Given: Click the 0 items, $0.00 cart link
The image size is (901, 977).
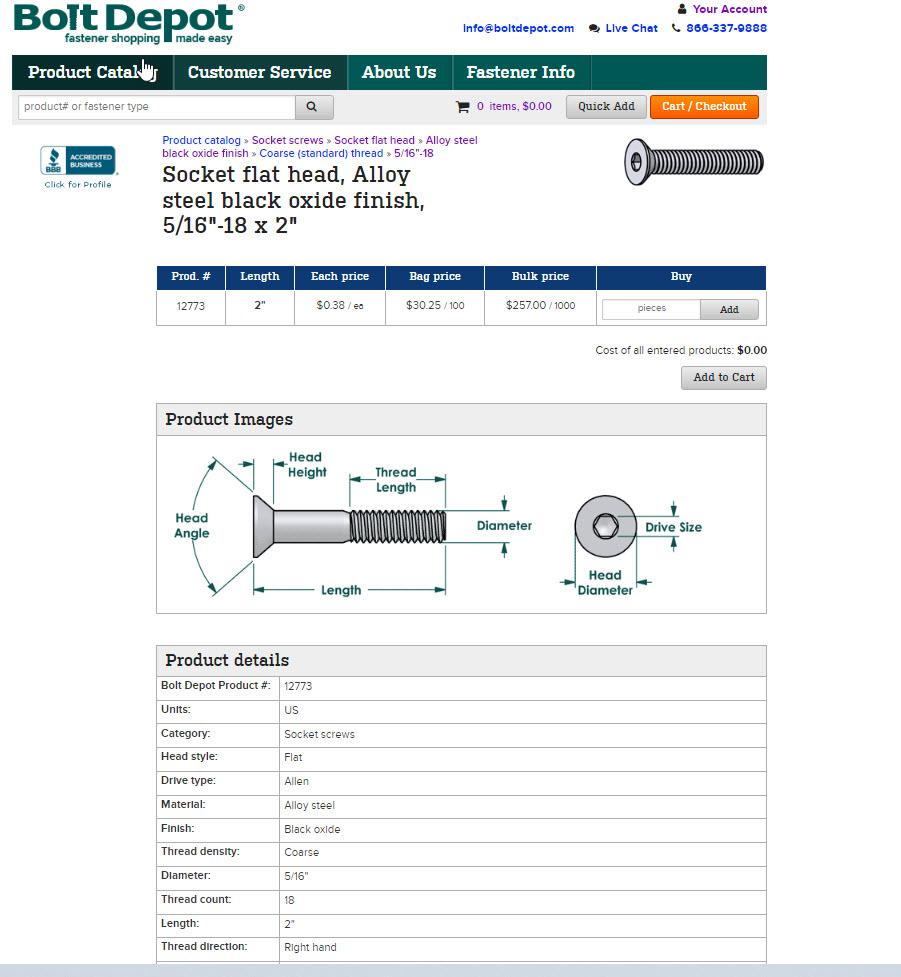Looking at the screenshot, I should point(514,107).
